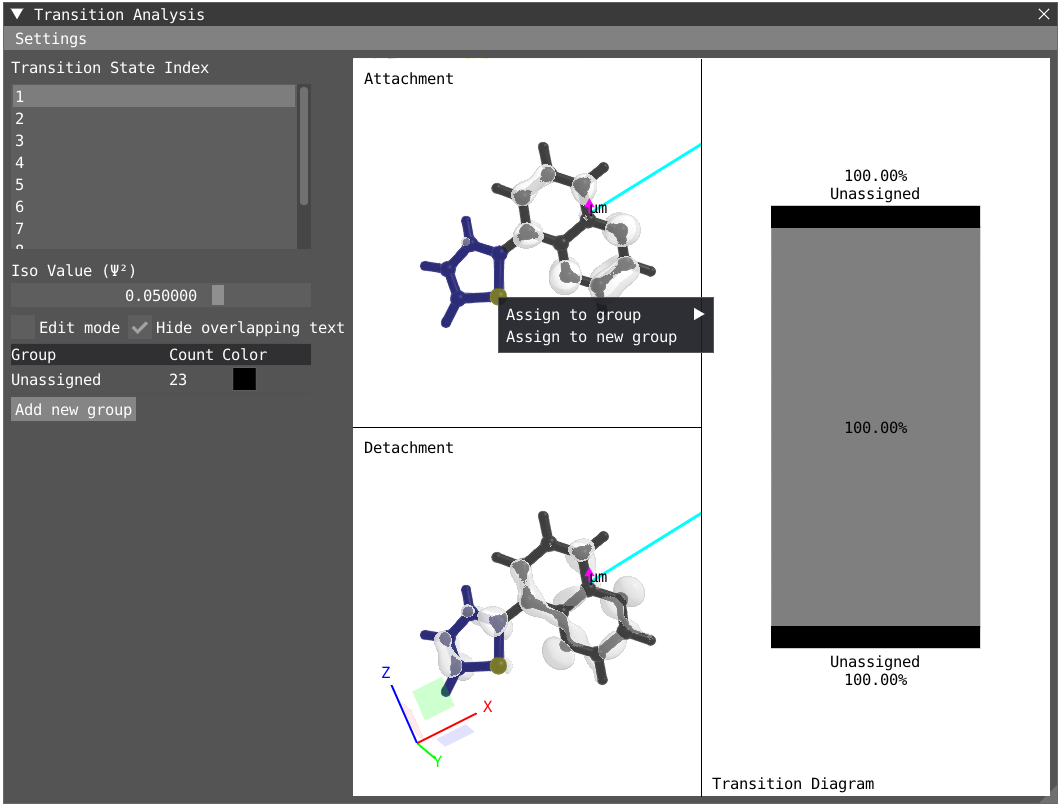The width and height of the screenshot is (1060, 808).
Task: Select transition state index 1
Action: pyautogui.click(x=153, y=97)
